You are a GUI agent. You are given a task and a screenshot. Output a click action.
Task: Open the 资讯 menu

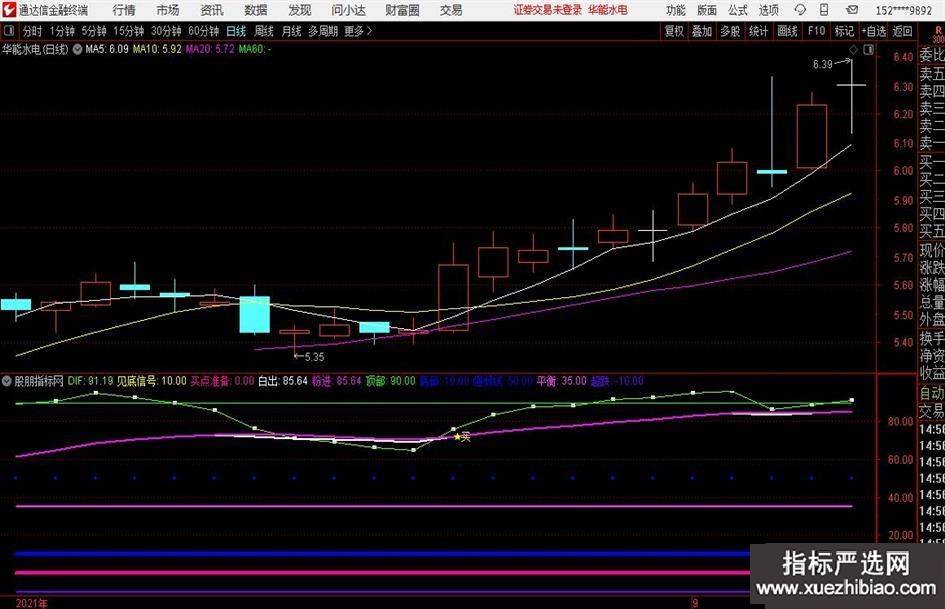click(x=212, y=10)
